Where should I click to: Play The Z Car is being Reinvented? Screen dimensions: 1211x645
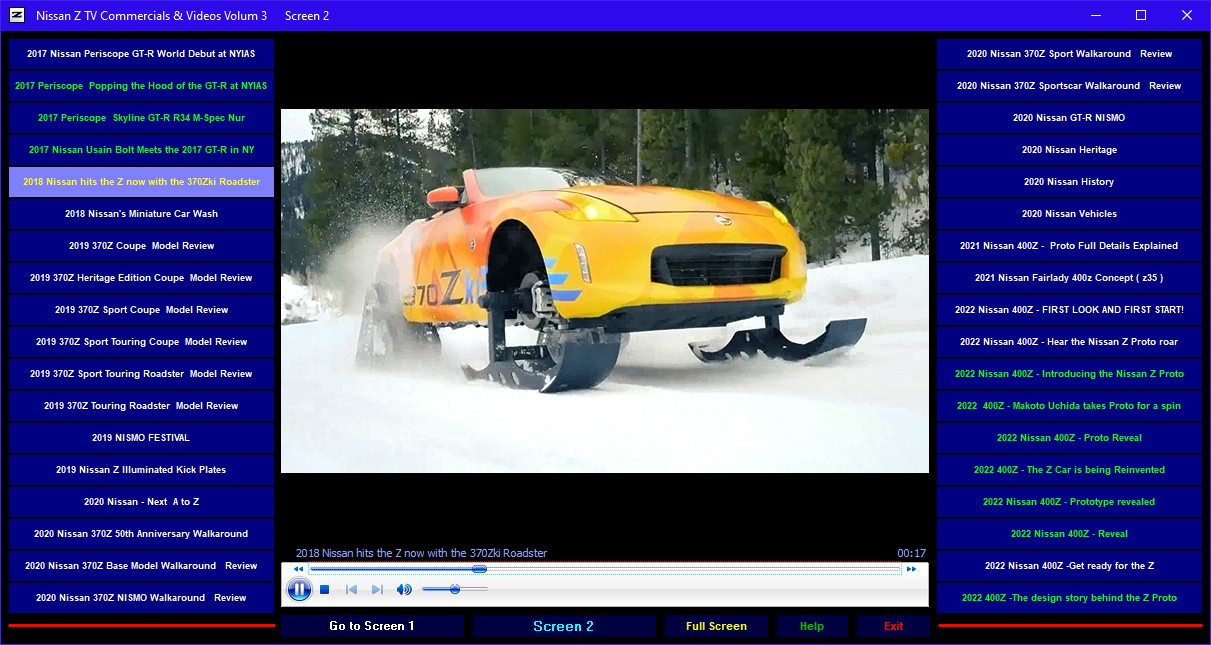tap(1069, 470)
